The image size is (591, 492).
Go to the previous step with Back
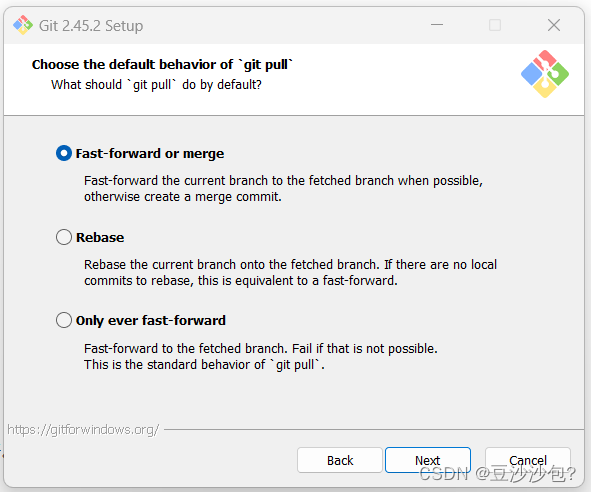340,460
